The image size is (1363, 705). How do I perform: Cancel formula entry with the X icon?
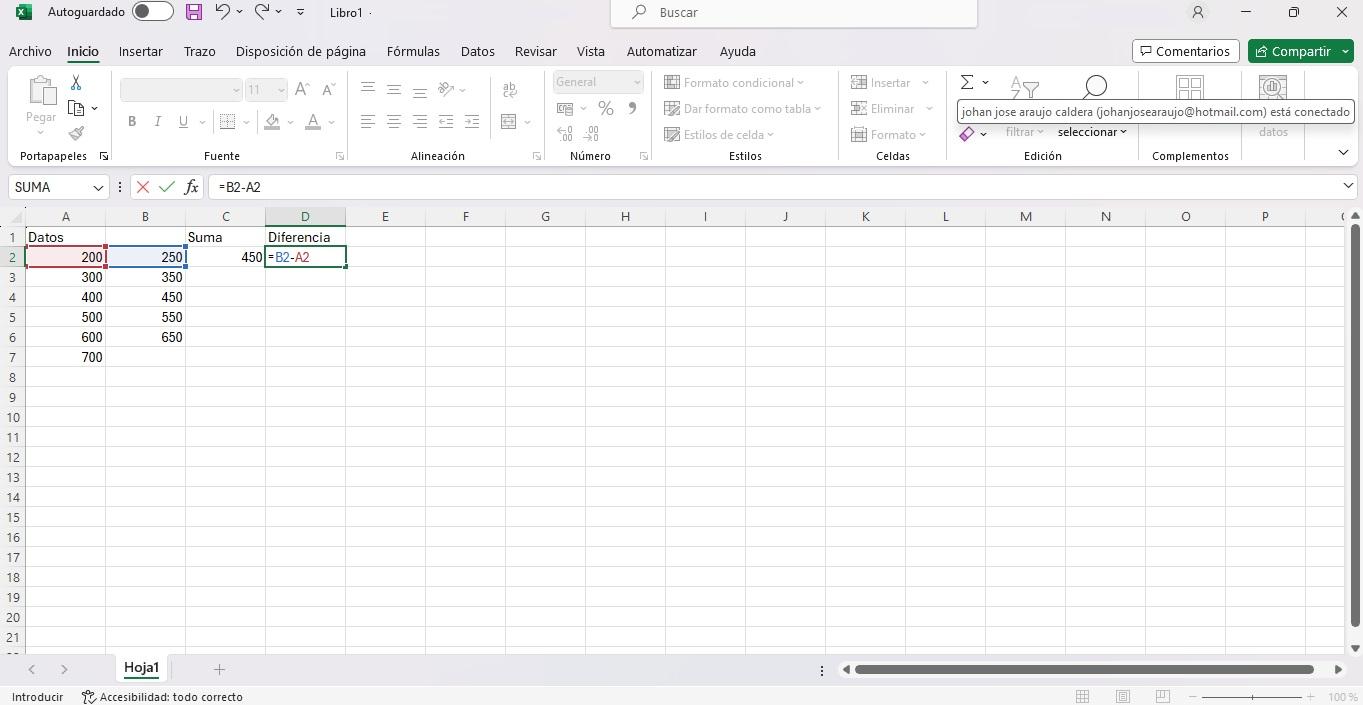click(x=143, y=187)
